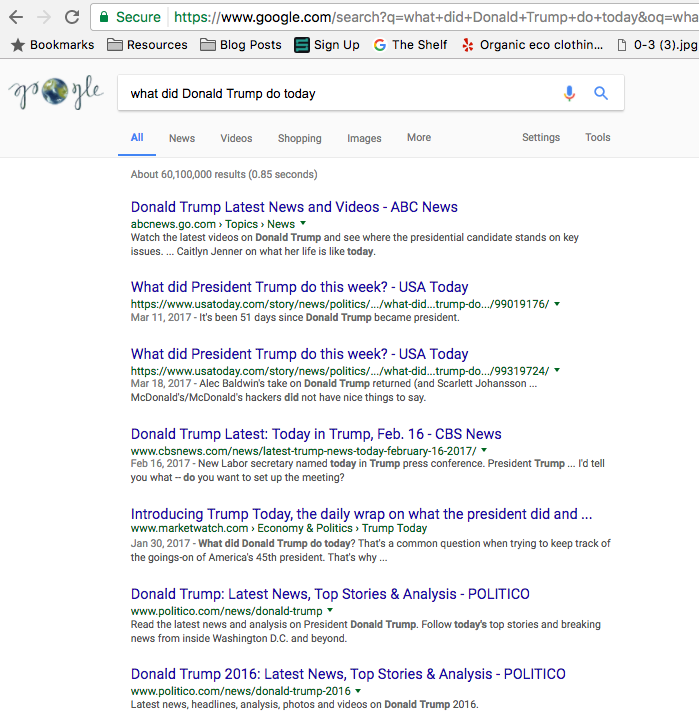Screen dimensions: 699x725
Task: Select the All results tab
Action: 137,138
